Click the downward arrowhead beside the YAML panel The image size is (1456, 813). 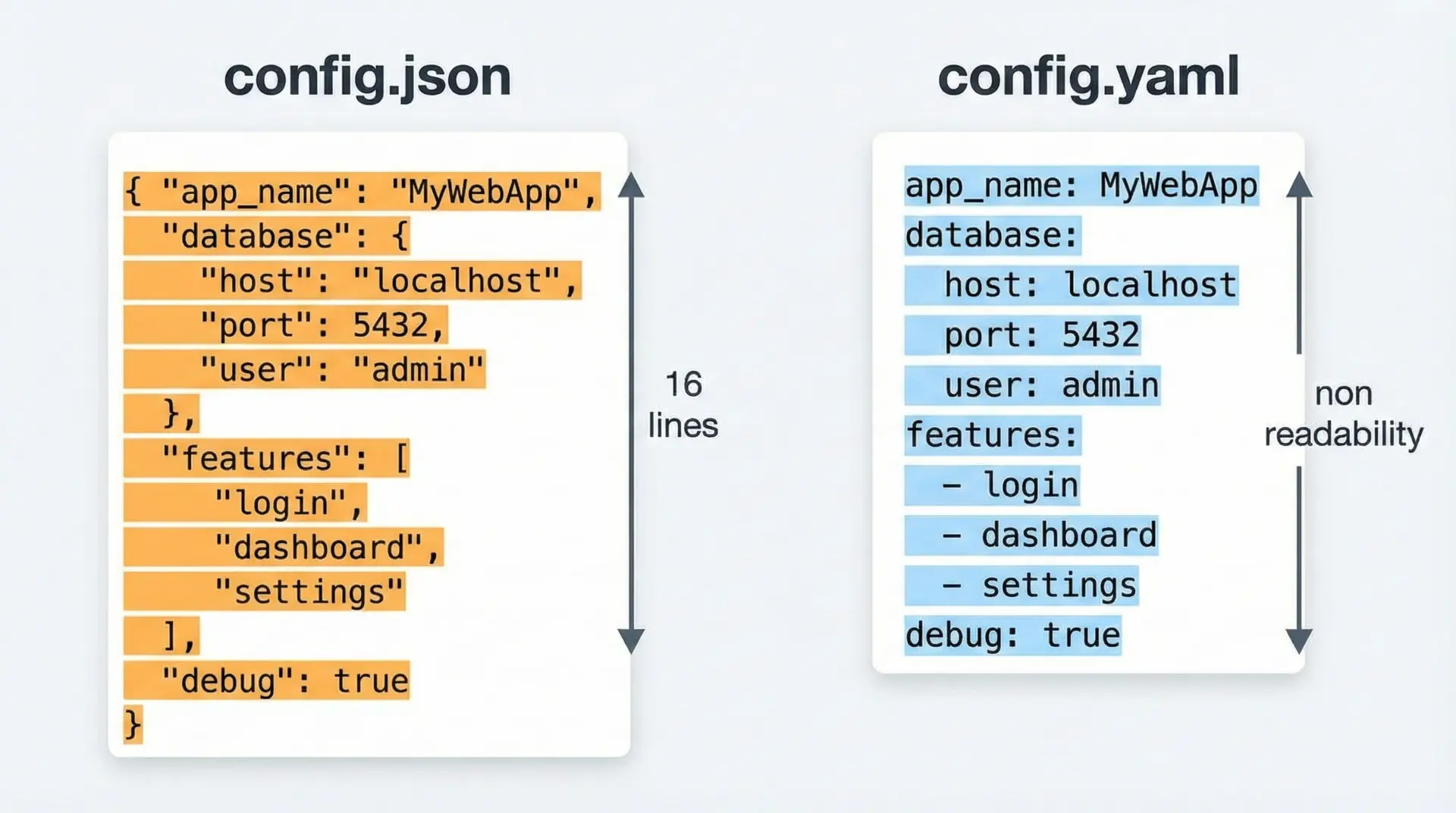click(x=1299, y=642)
